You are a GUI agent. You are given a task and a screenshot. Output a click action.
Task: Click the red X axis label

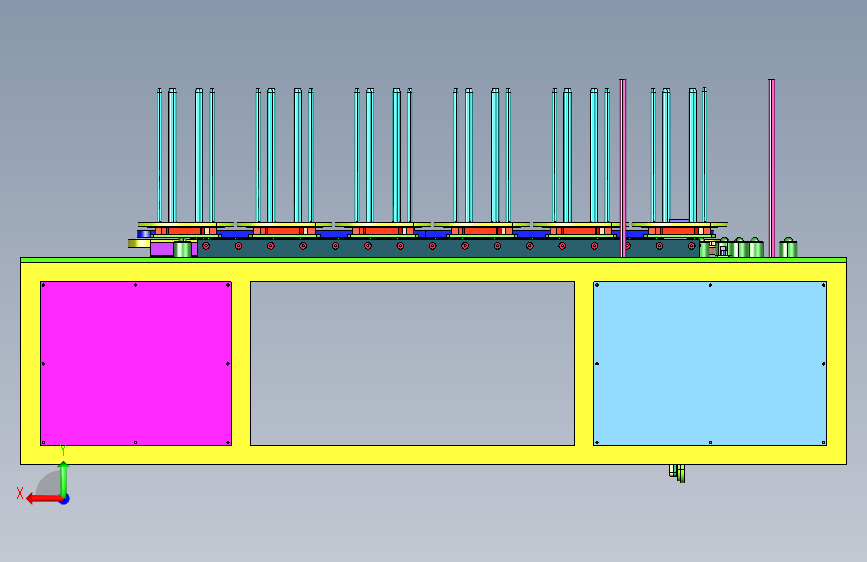click(20, 493)
